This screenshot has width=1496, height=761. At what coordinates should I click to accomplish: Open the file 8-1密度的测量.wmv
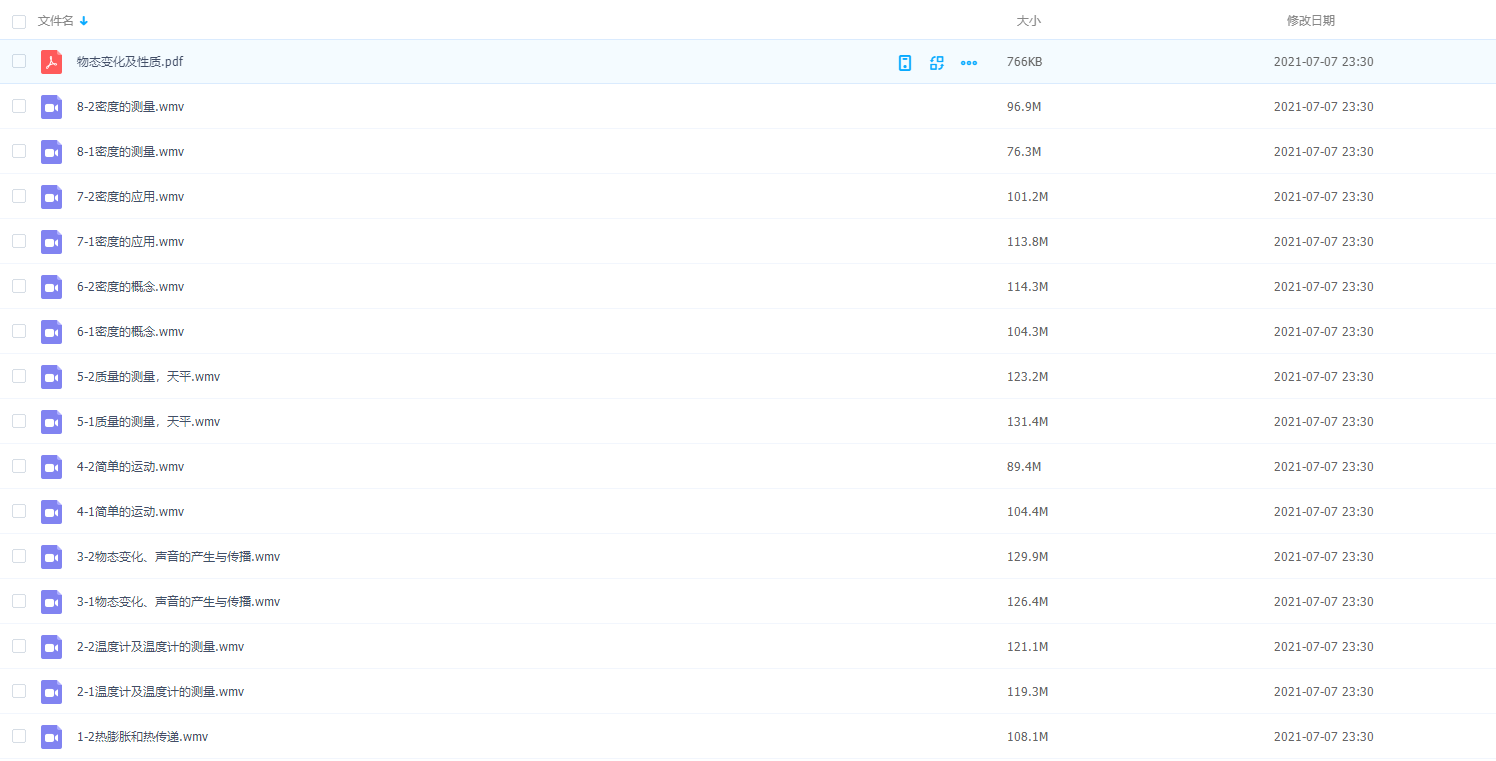tap(130, 152)
